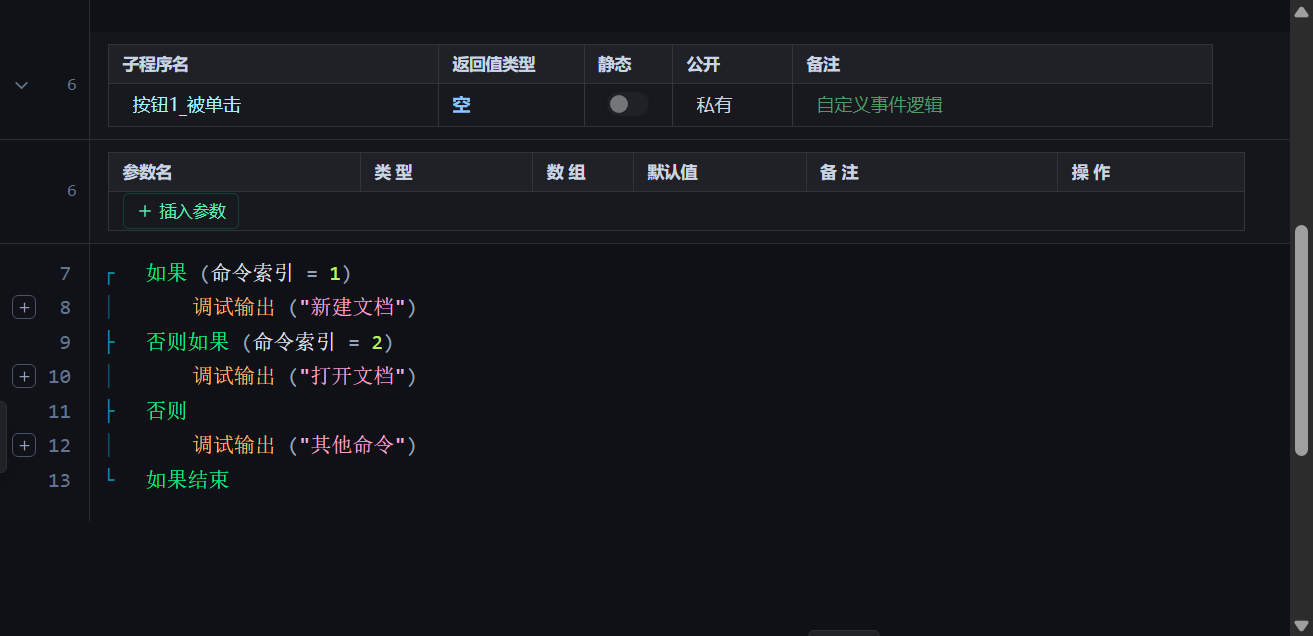Expand the plus box on line 12
1313x636 pixels.
pyautogui.click(x=24, y=445)
